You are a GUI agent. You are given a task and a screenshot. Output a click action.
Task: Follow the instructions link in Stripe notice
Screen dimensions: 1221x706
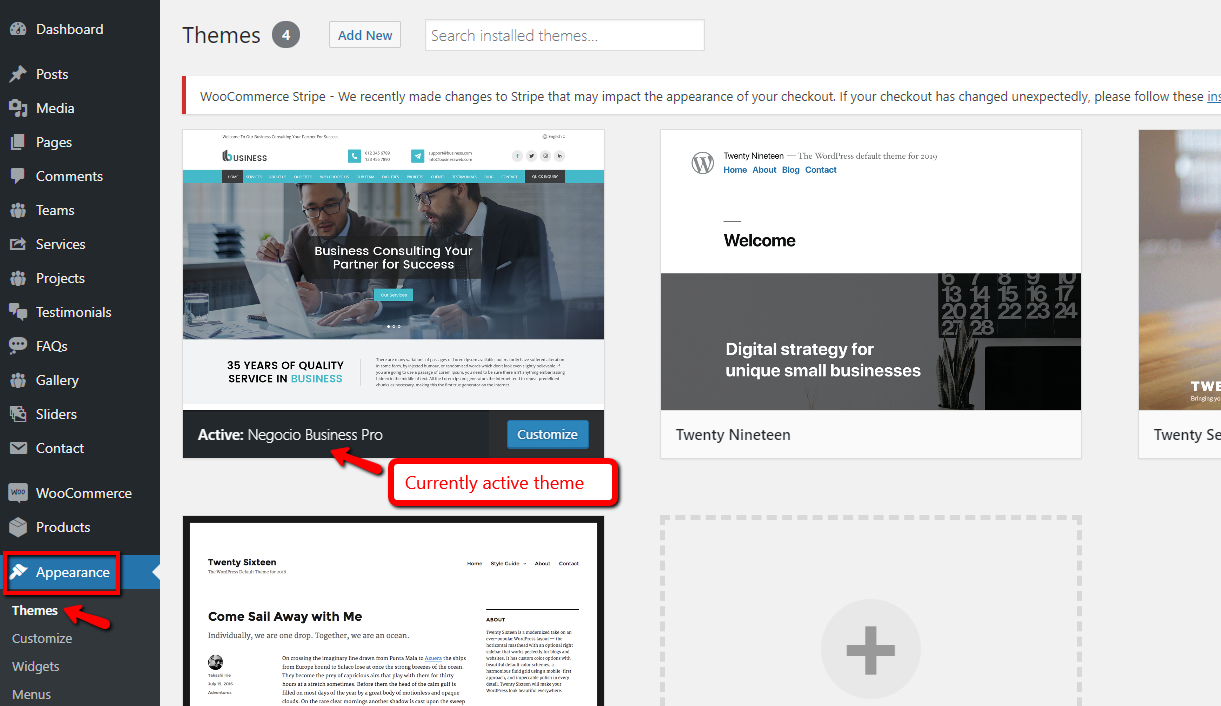(1214, 97)
